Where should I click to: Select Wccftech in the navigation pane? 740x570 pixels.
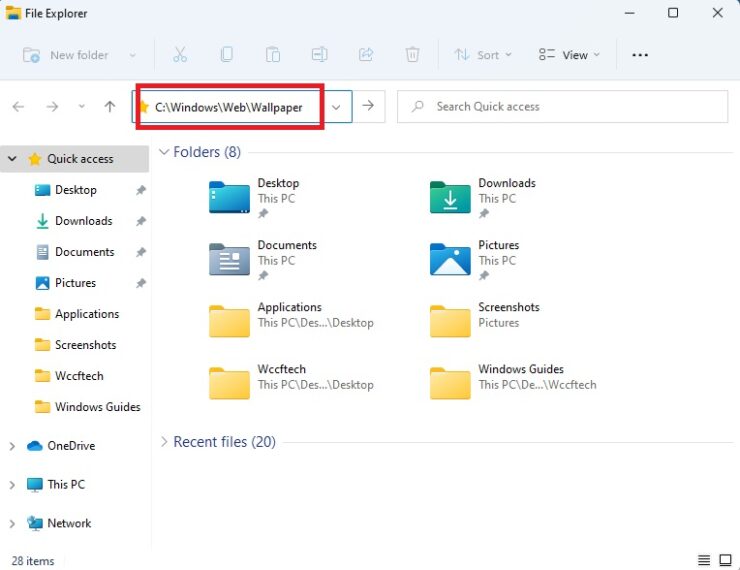[79, 376]
